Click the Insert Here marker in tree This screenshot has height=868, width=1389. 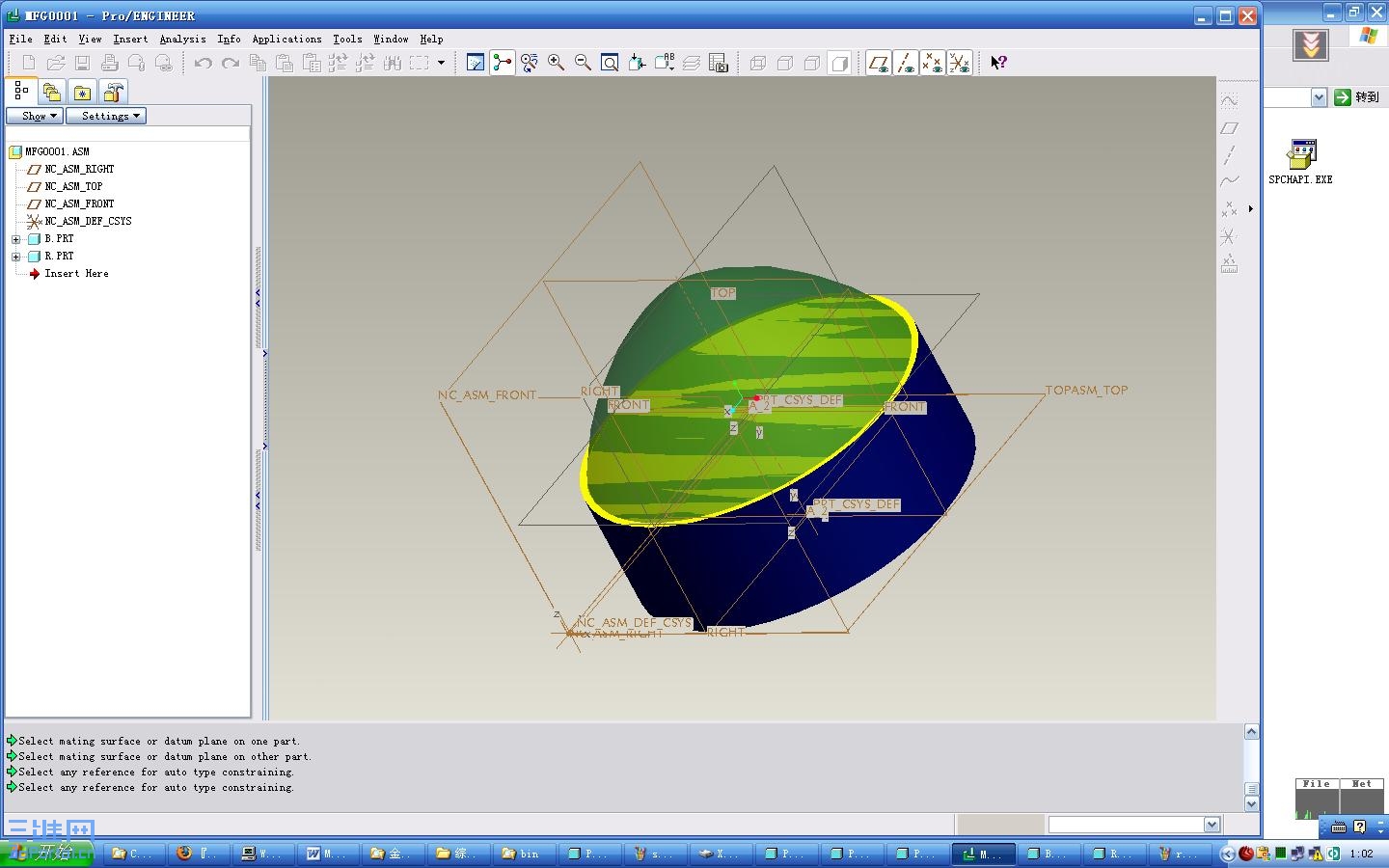coord(76,274)
